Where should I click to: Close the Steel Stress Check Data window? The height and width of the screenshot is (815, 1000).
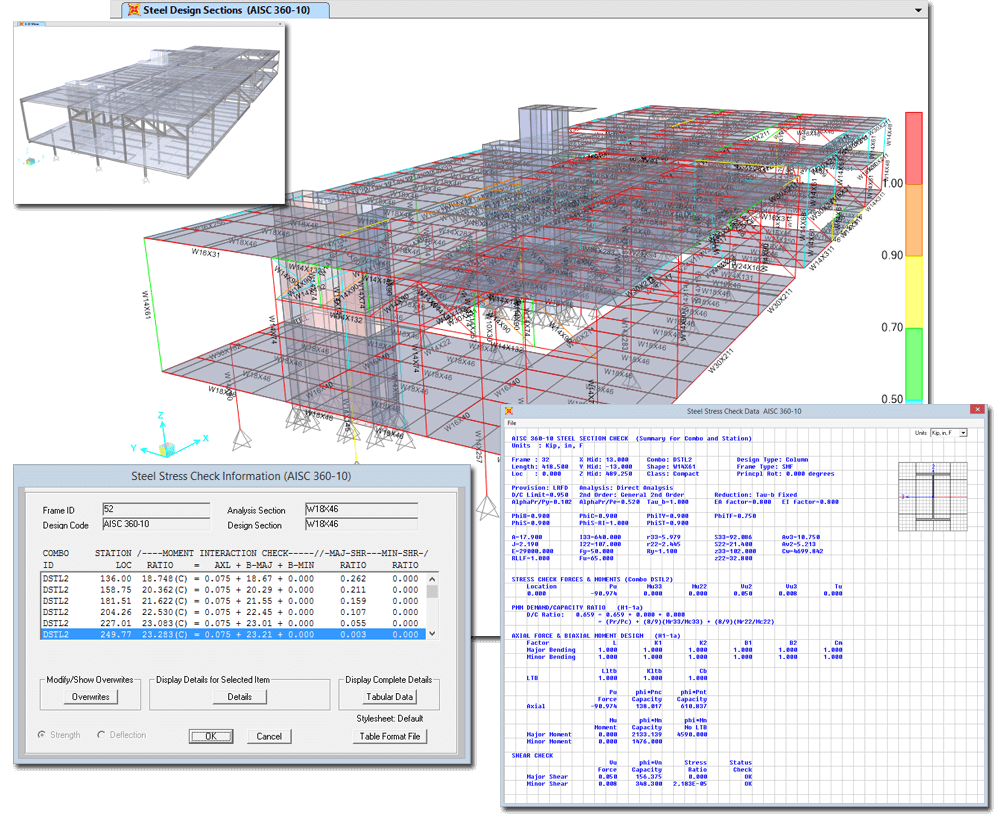(975, 410)
